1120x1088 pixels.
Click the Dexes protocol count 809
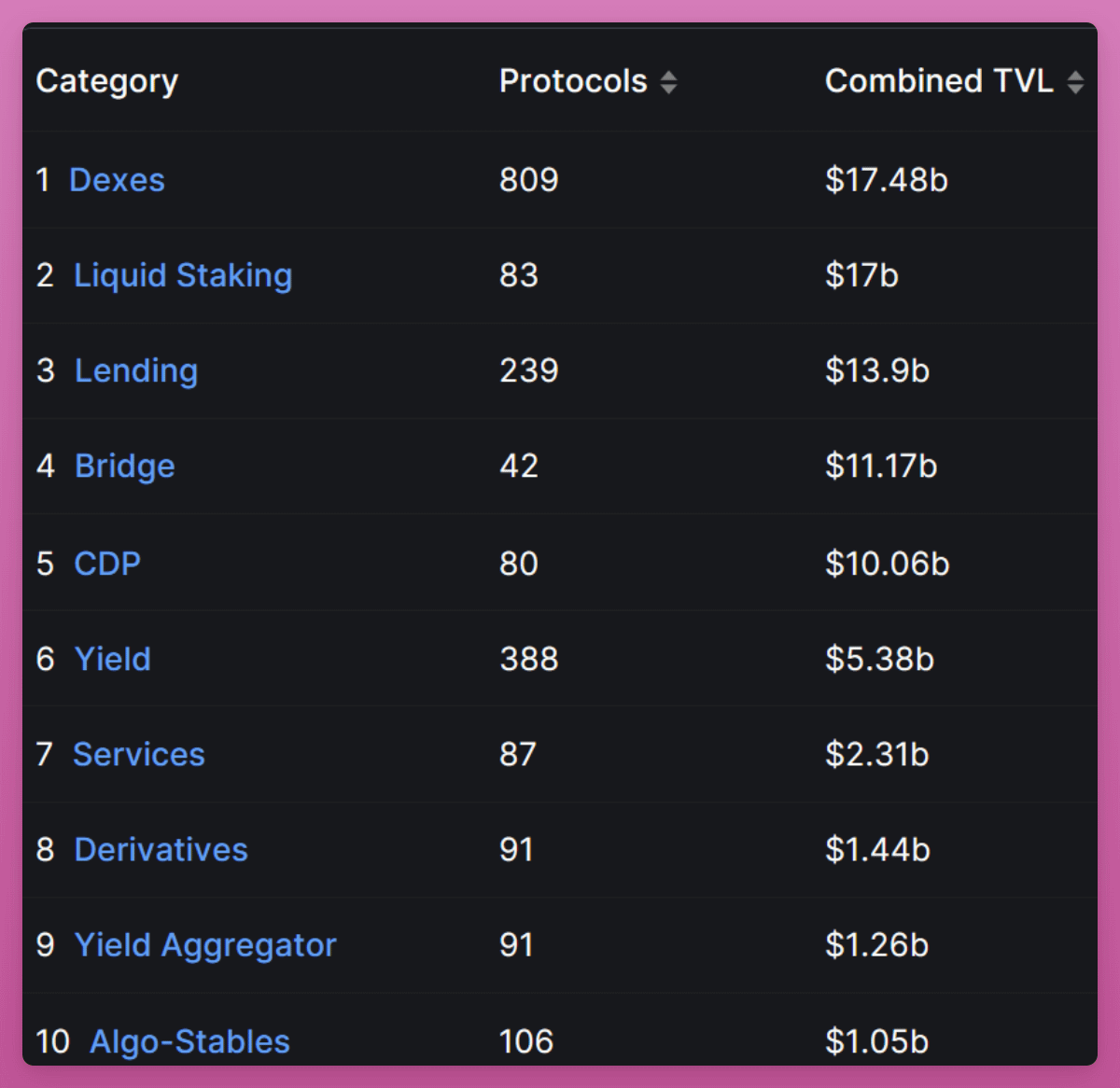528,180
